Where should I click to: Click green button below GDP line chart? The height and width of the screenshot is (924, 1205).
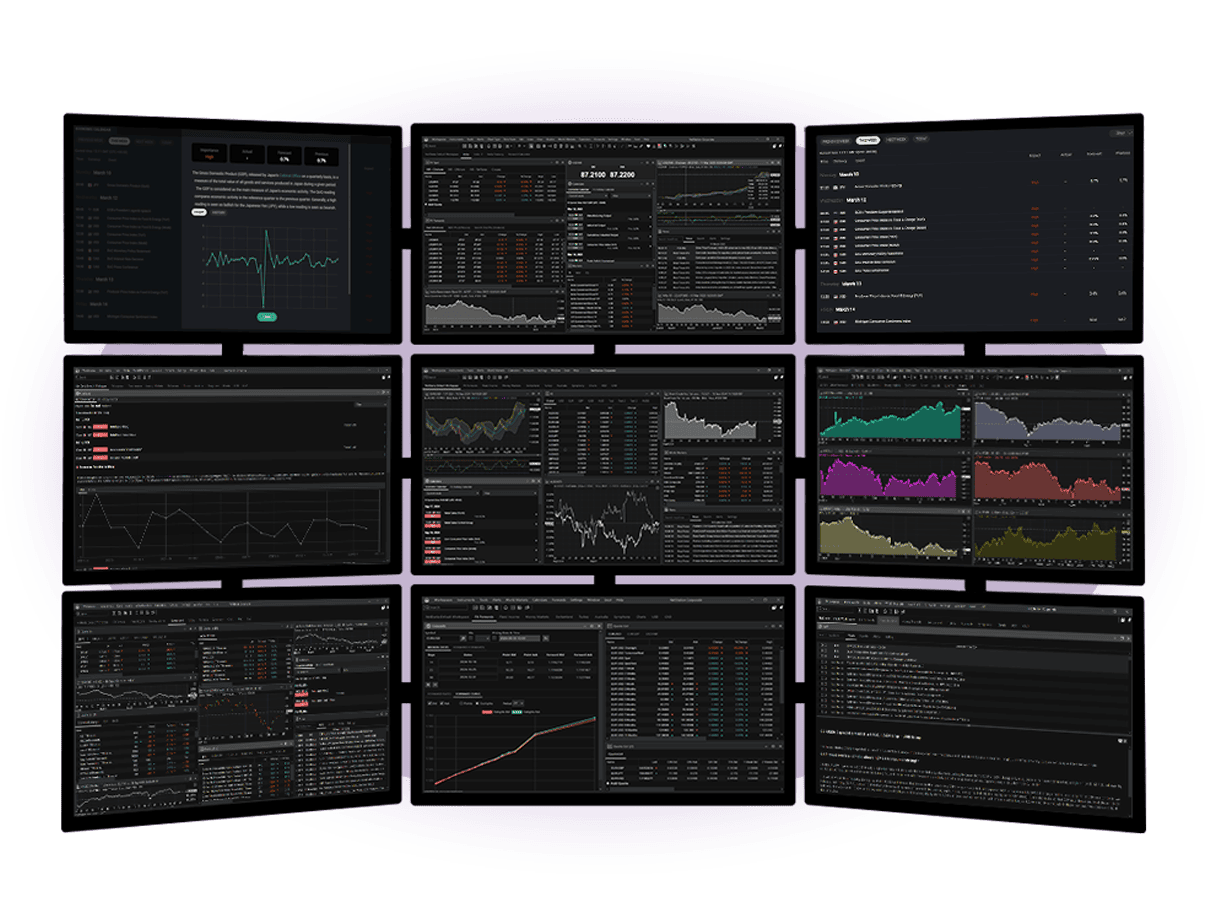pos(267,317)
